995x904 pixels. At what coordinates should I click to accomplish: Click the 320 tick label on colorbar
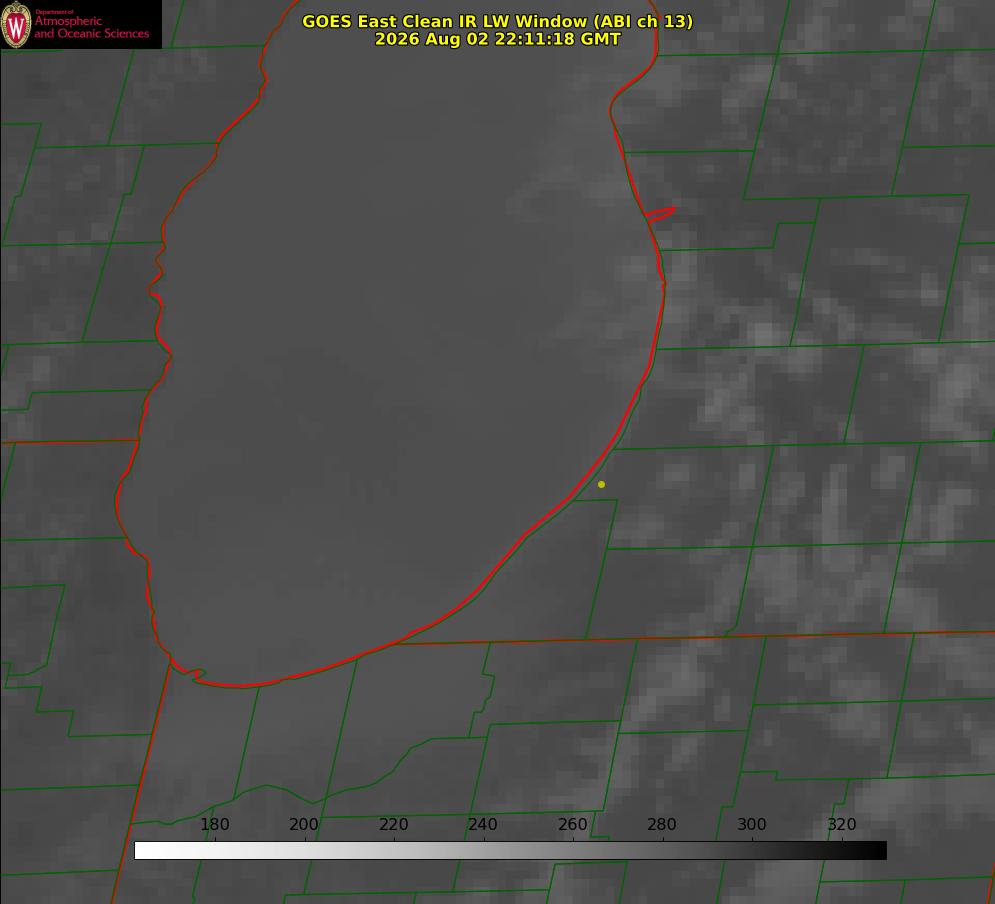click(842, 824)
